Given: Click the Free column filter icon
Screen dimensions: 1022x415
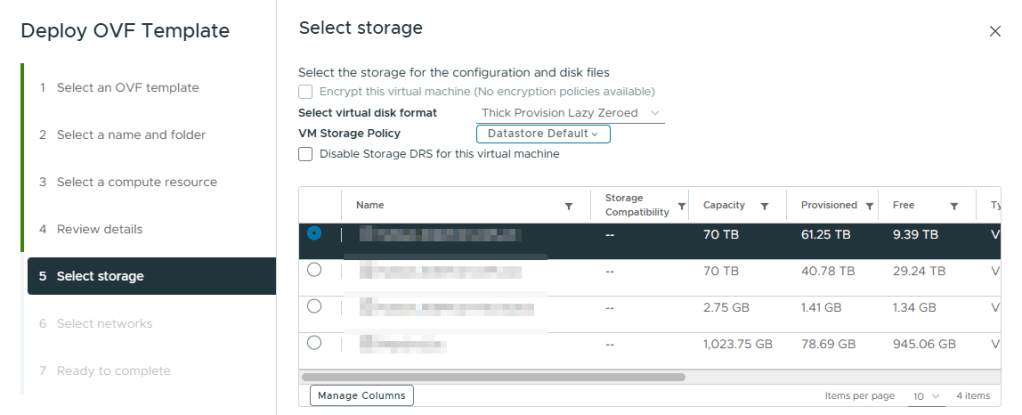Looking at the screenshot, I should tap(954, 206).
